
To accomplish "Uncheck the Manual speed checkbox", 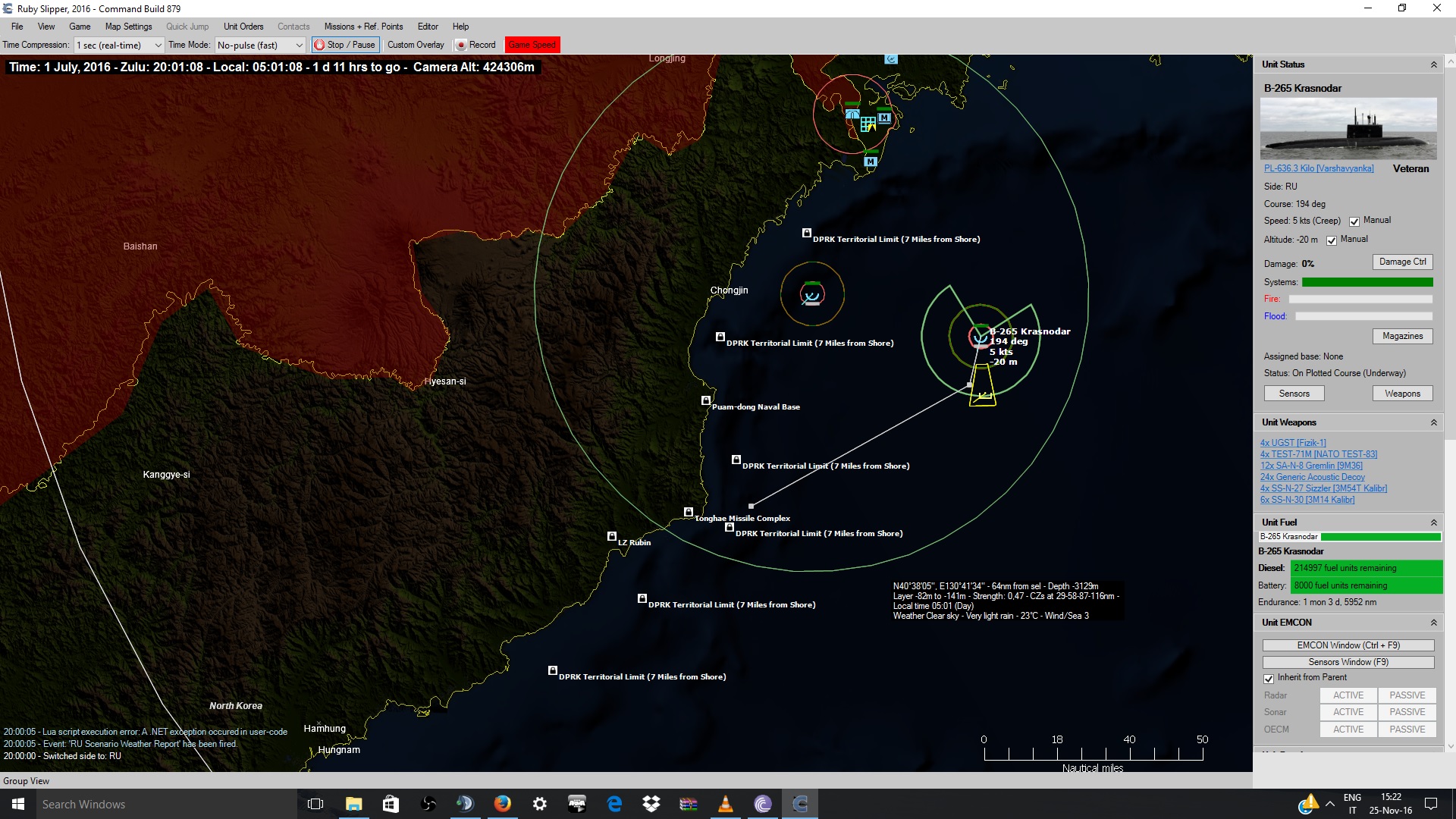I will [x=1354, y=221].
